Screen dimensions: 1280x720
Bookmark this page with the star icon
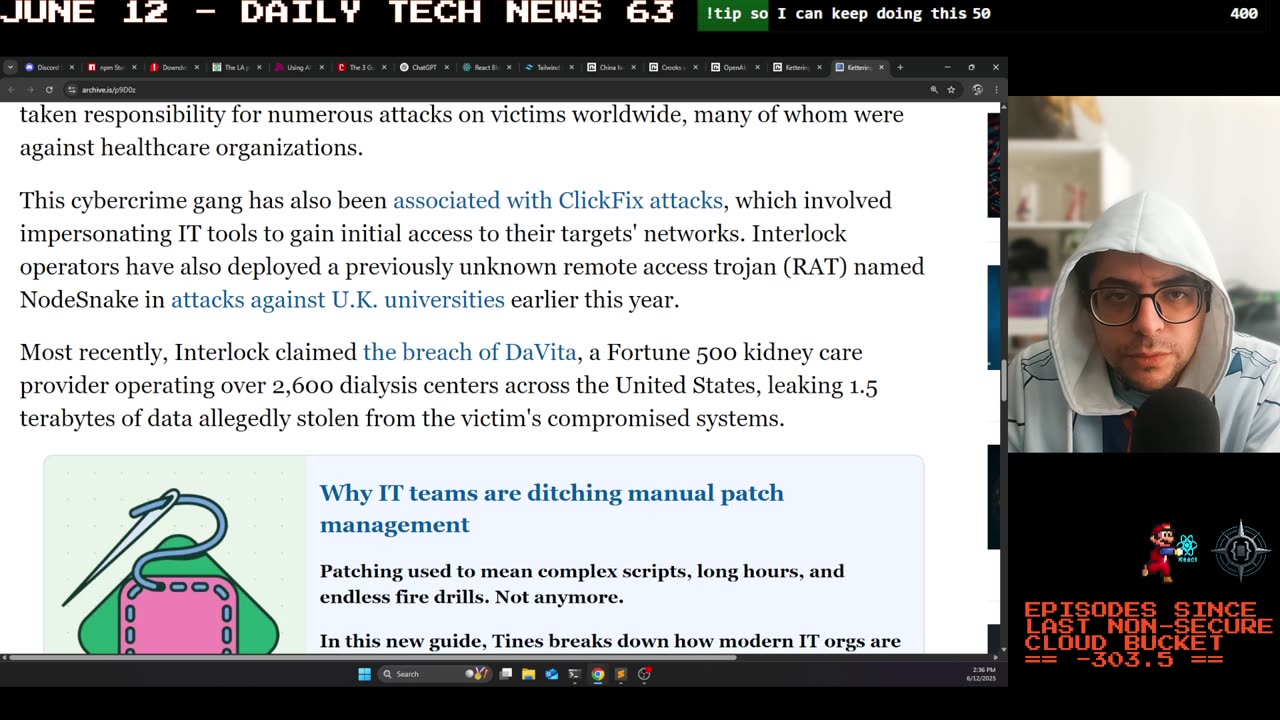[951, 89]
